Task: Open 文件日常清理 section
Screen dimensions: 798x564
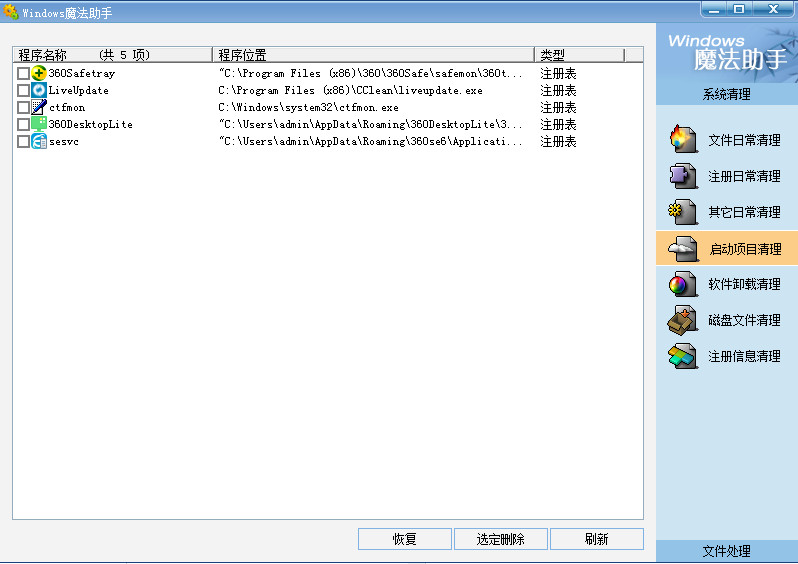Action: 727,140
